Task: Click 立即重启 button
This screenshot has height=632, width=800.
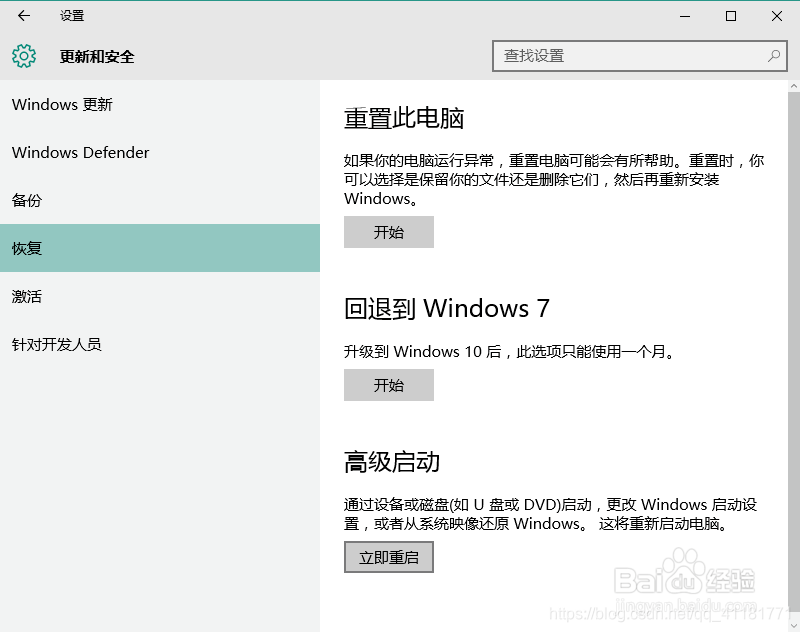Action: click(x=389, y=557)
